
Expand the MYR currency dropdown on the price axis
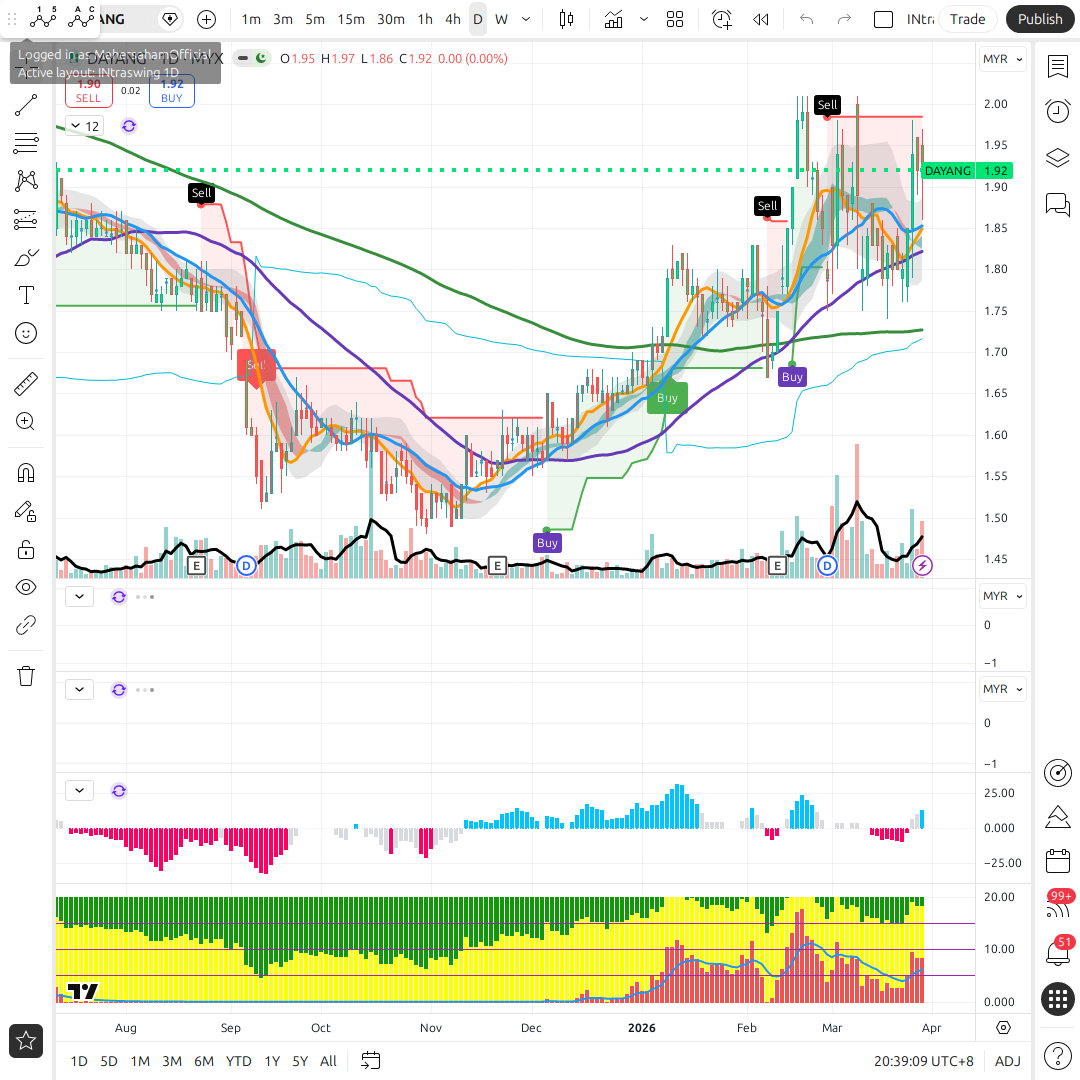(1003, 59)
